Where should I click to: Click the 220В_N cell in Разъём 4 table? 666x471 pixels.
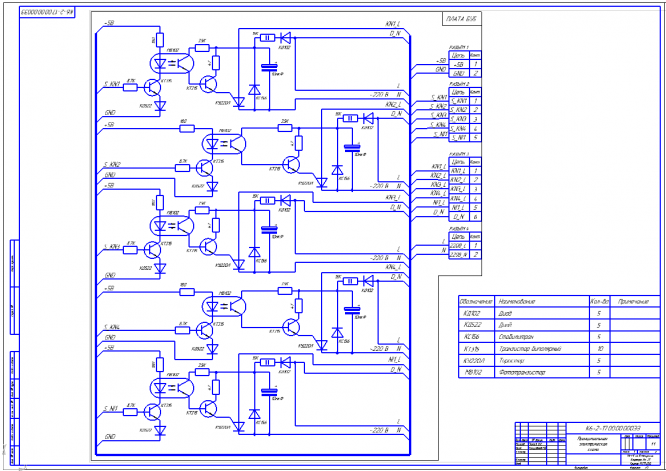tap(459, 254)
